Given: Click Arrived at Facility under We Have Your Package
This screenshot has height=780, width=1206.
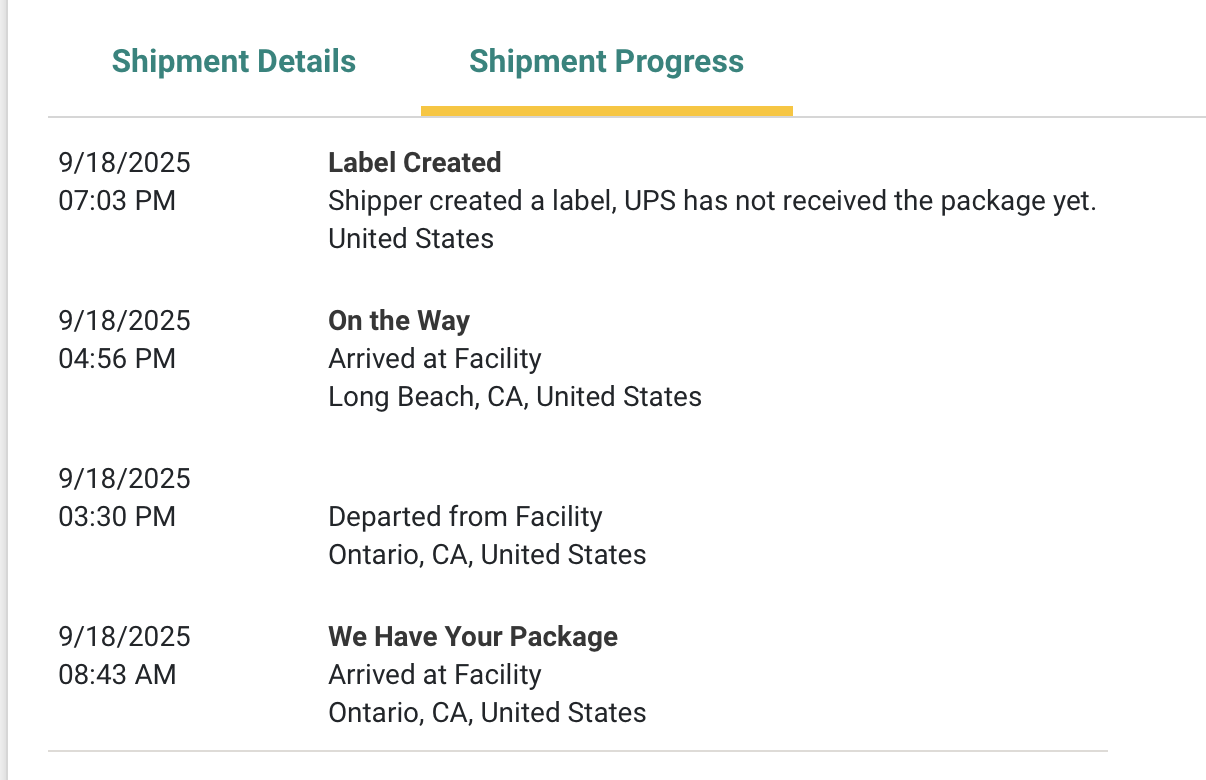Looking at the screenshot, I should [x=434, y=675].
